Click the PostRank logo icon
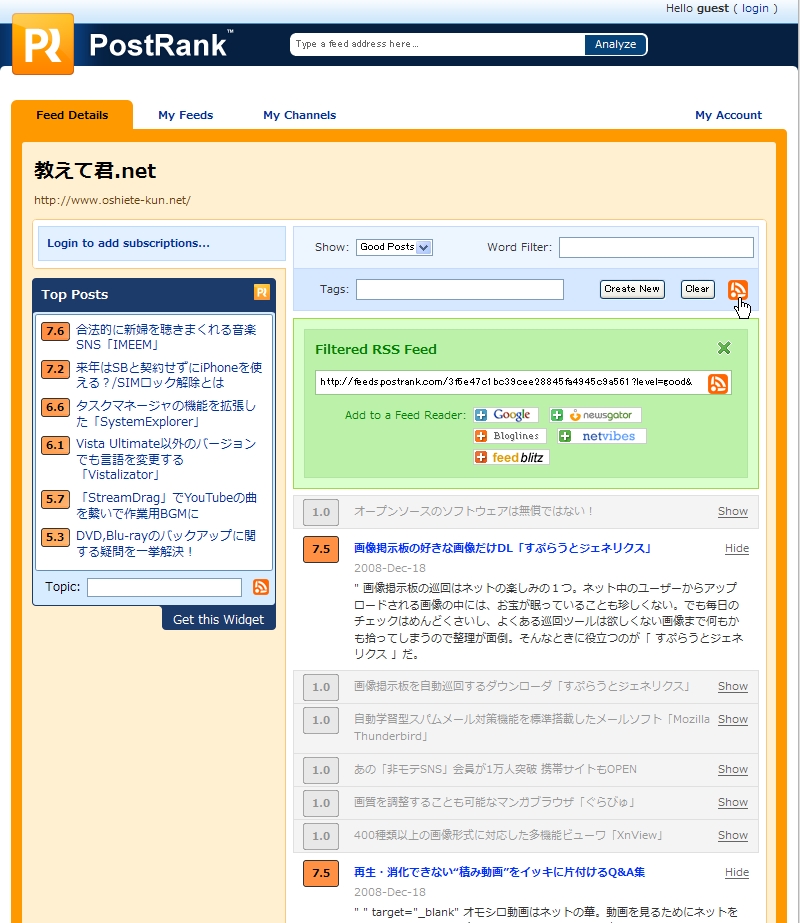The image size is (800, 923). pos(43,44)
